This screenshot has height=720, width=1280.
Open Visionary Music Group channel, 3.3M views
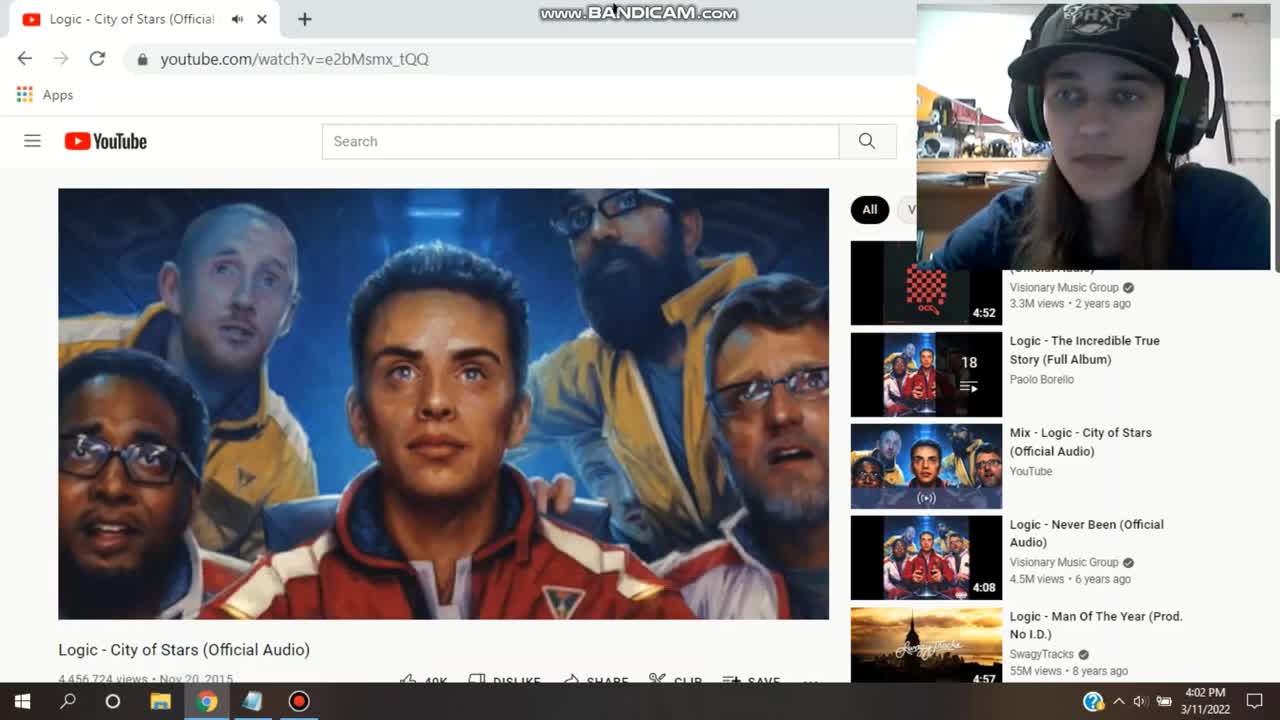tap(1064, 287)
